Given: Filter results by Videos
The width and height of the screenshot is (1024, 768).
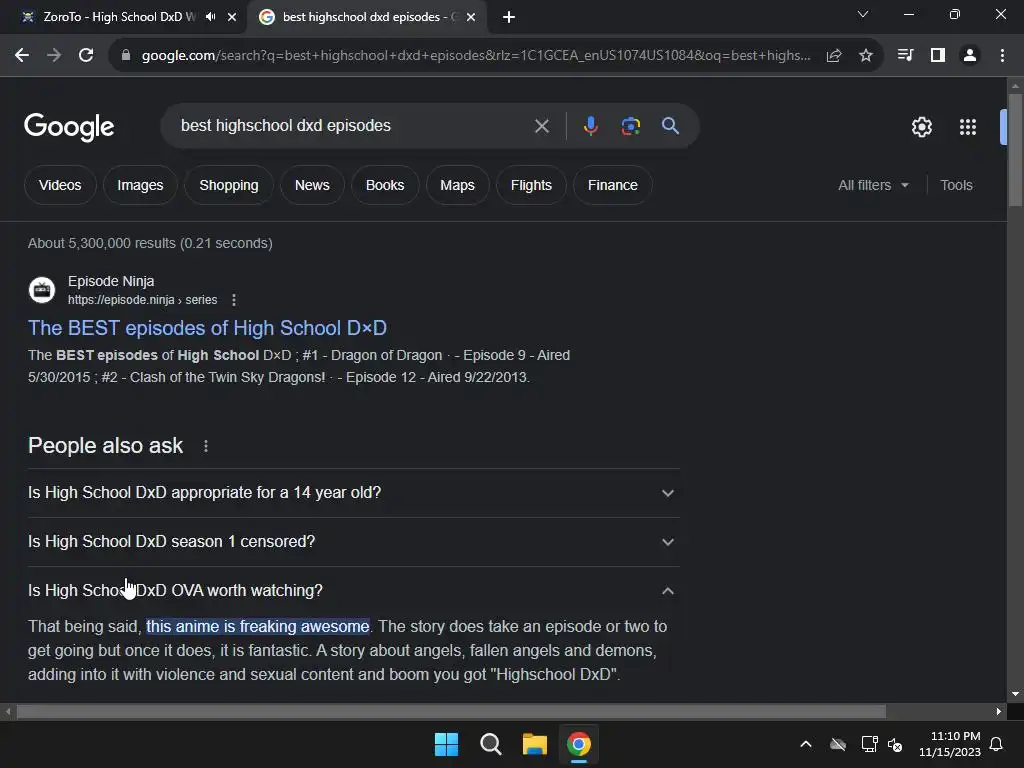Looking at the screenshot, I should point(60,185).
